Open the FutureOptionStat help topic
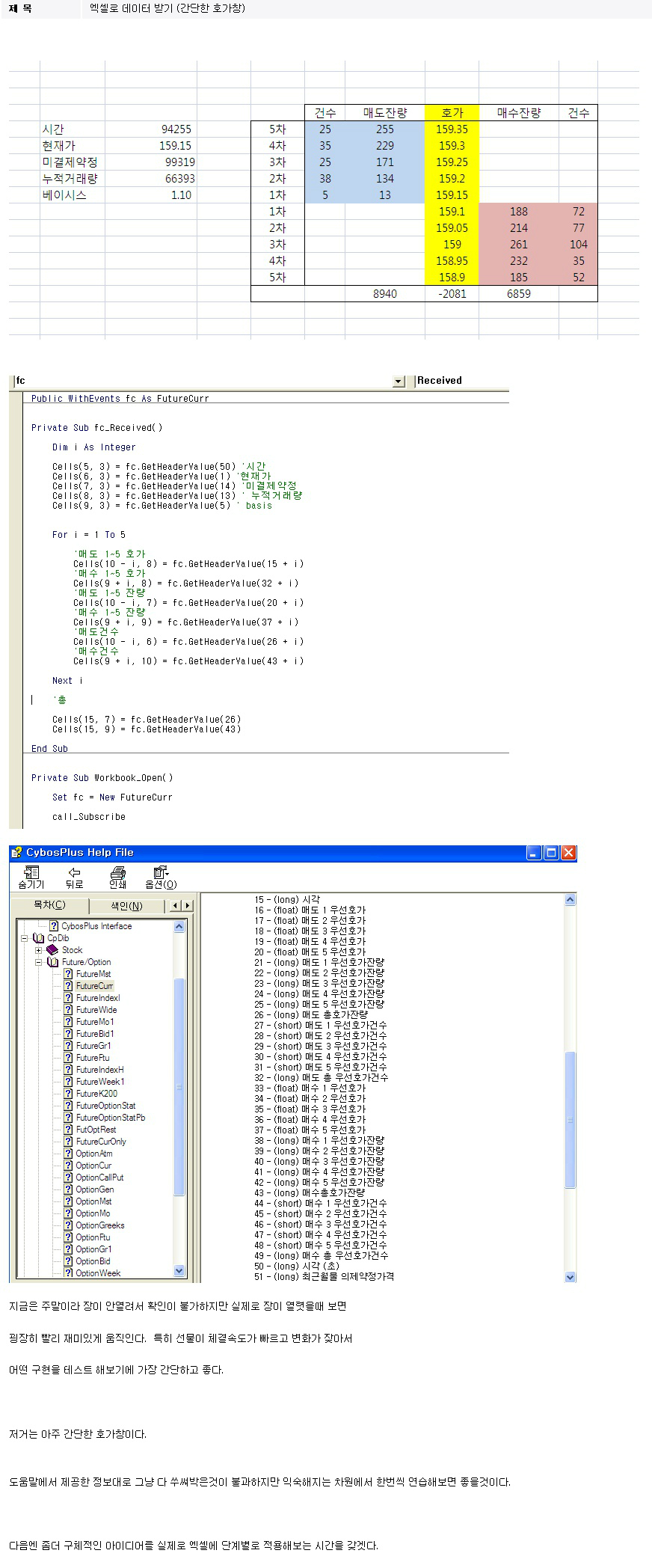 (x=105, y=1106)
